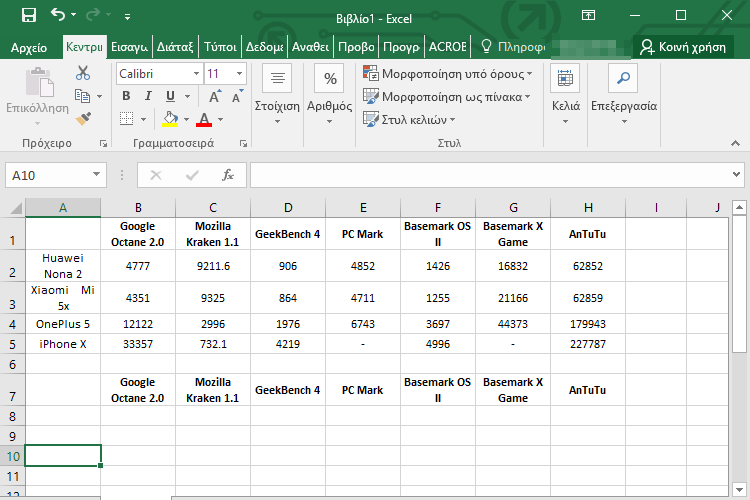Switch to the Εισαγωγή ribbon tab

coord(129,47)
